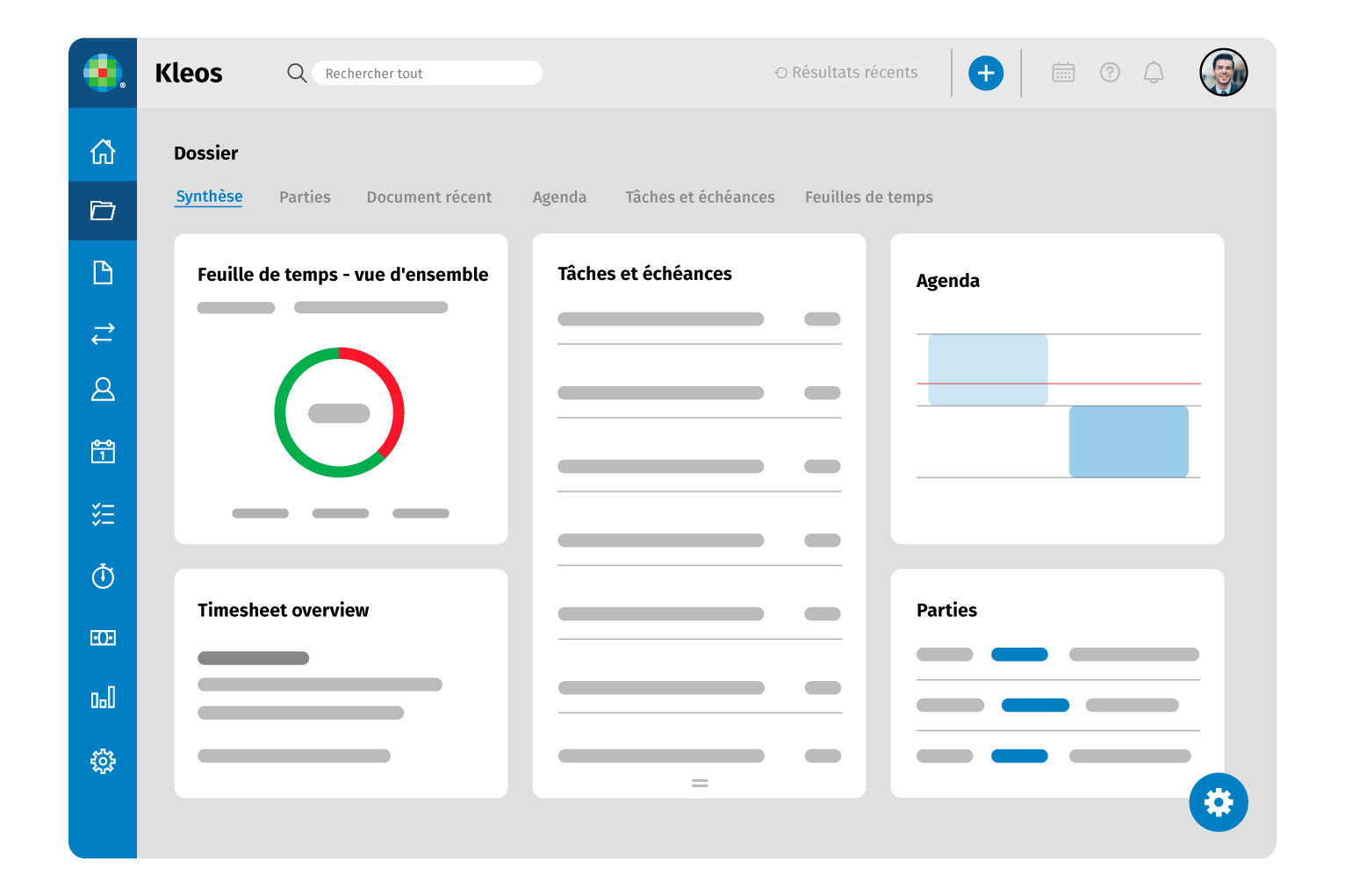
Task: Open the billing money icon in sidebar
Action: [103, 638]
